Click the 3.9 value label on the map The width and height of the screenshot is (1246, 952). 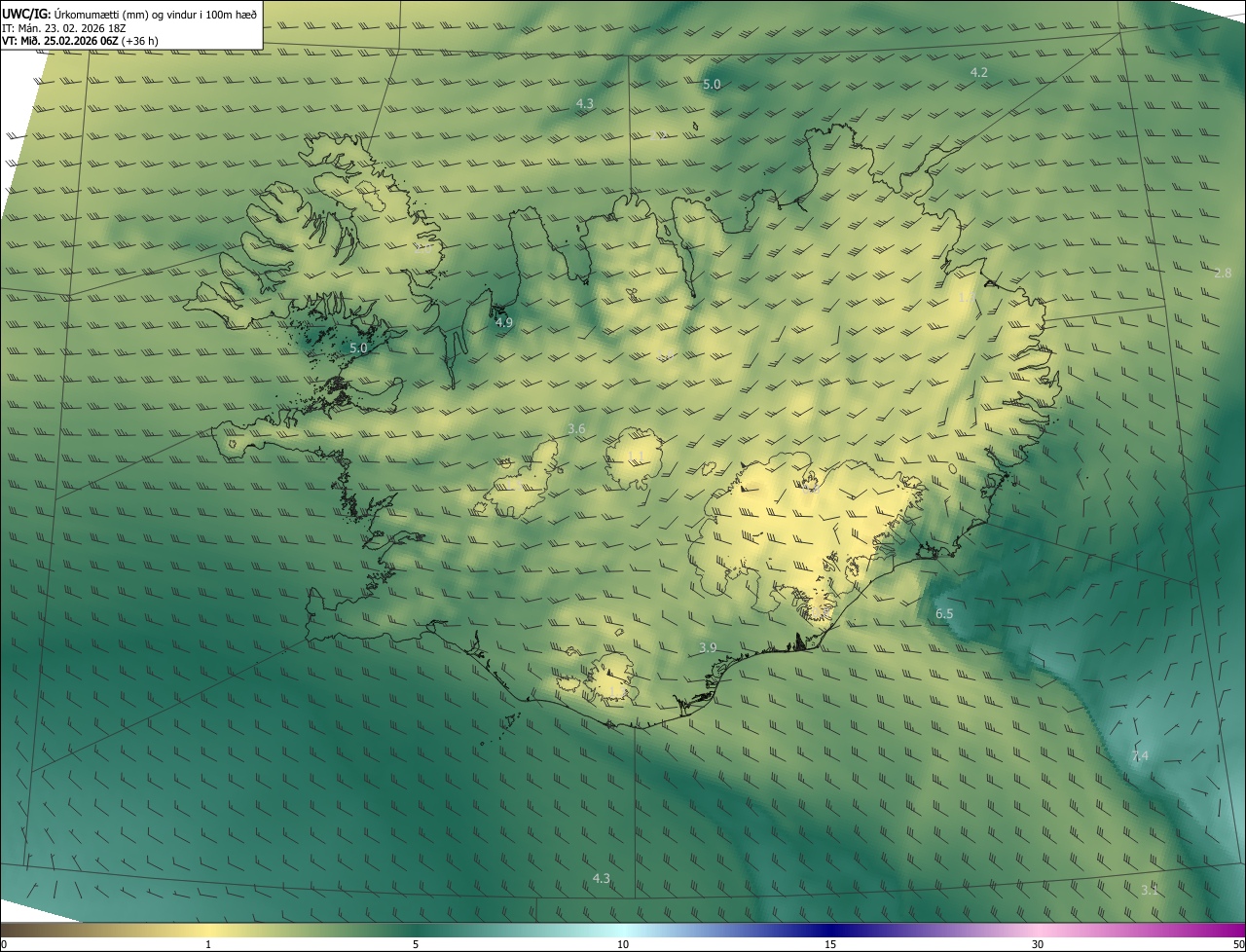[x=708, y=648]
